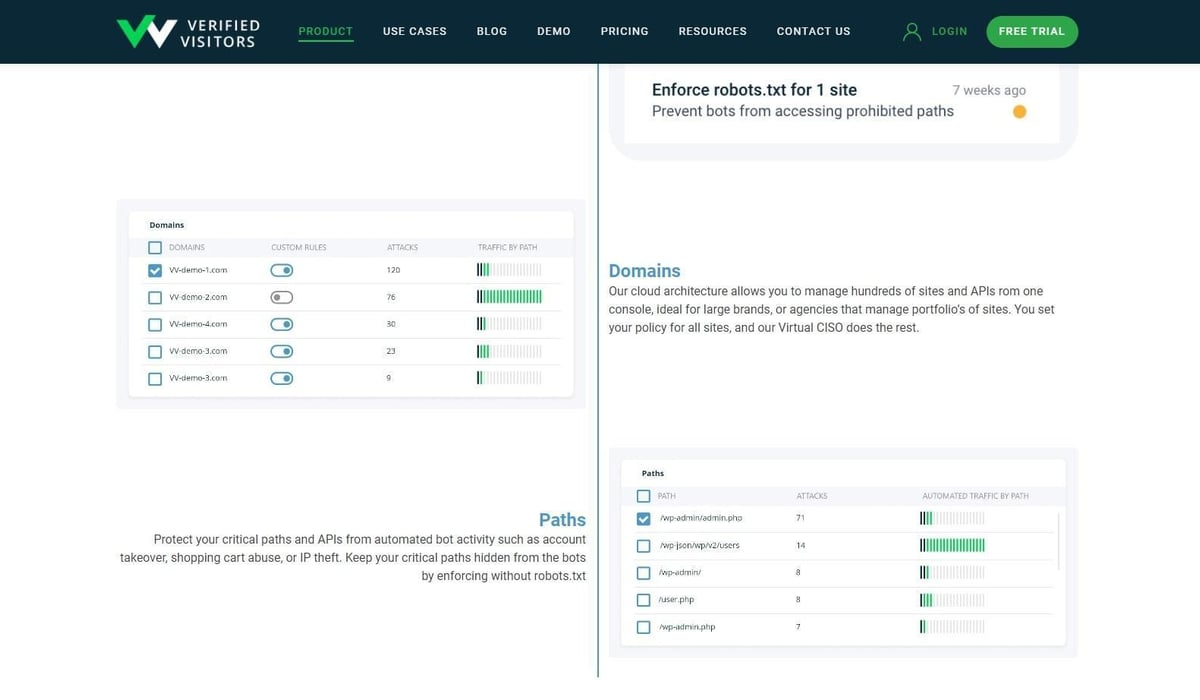Open the 'Enforce robots.txt for 1 site' heading
The width and height of the screenshot is (1200, 700).
754,90
